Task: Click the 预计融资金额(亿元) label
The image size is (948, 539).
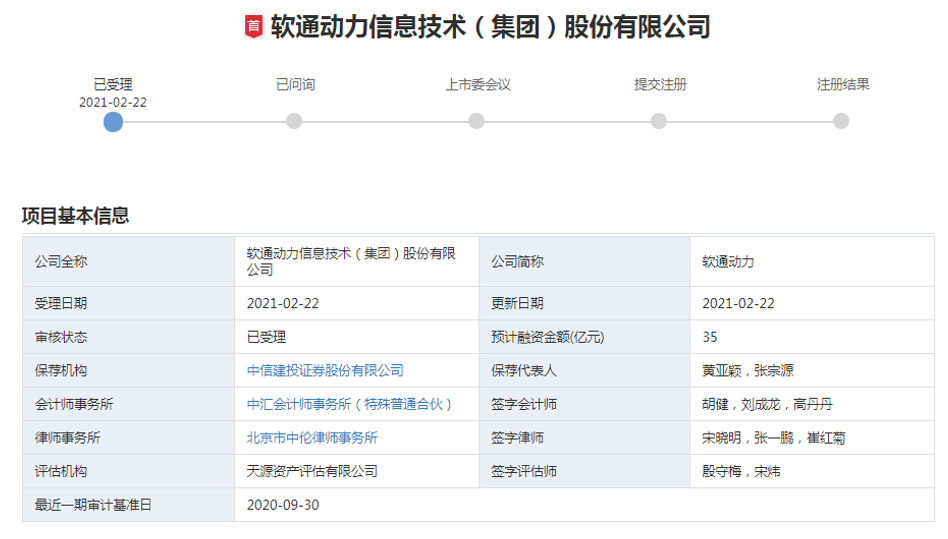Action: 548,337
